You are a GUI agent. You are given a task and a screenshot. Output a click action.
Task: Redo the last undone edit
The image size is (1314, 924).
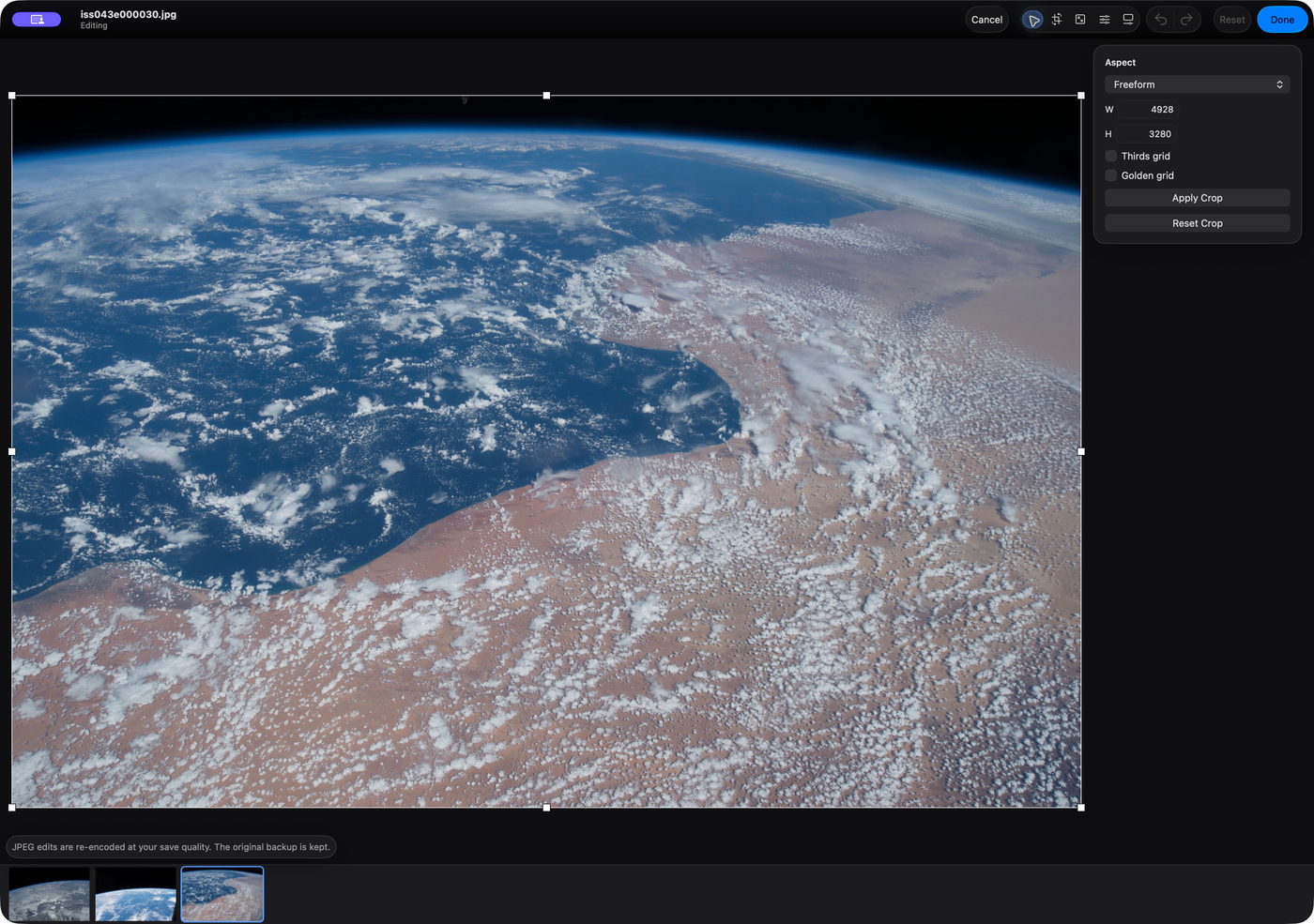coord(1186,20)
